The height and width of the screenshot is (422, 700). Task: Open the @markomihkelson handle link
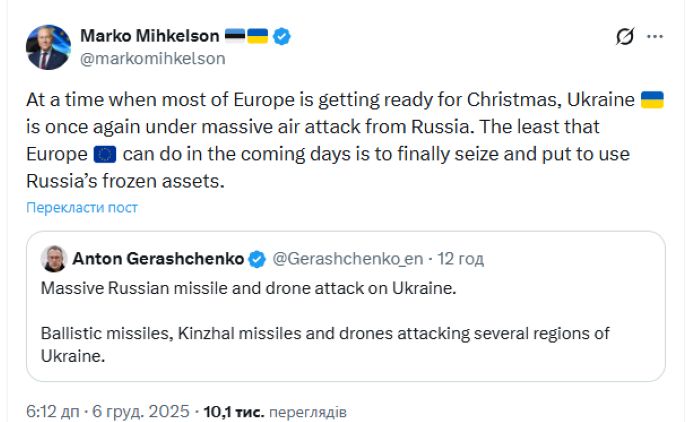(153, 58)
